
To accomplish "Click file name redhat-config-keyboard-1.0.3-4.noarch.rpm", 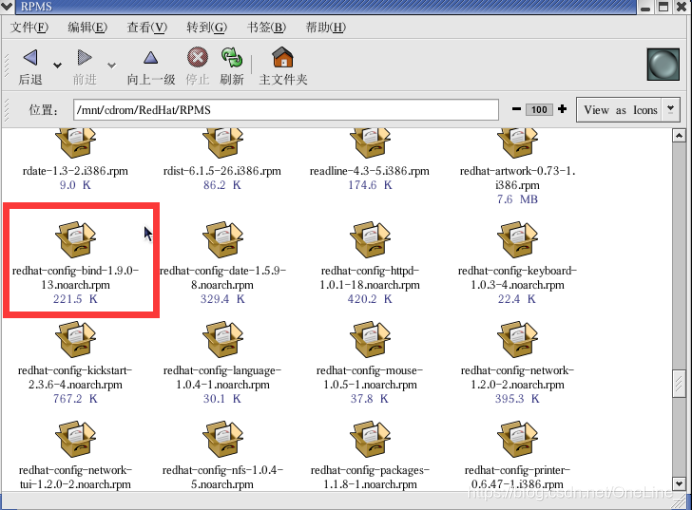I will click(x=517, y=278).
